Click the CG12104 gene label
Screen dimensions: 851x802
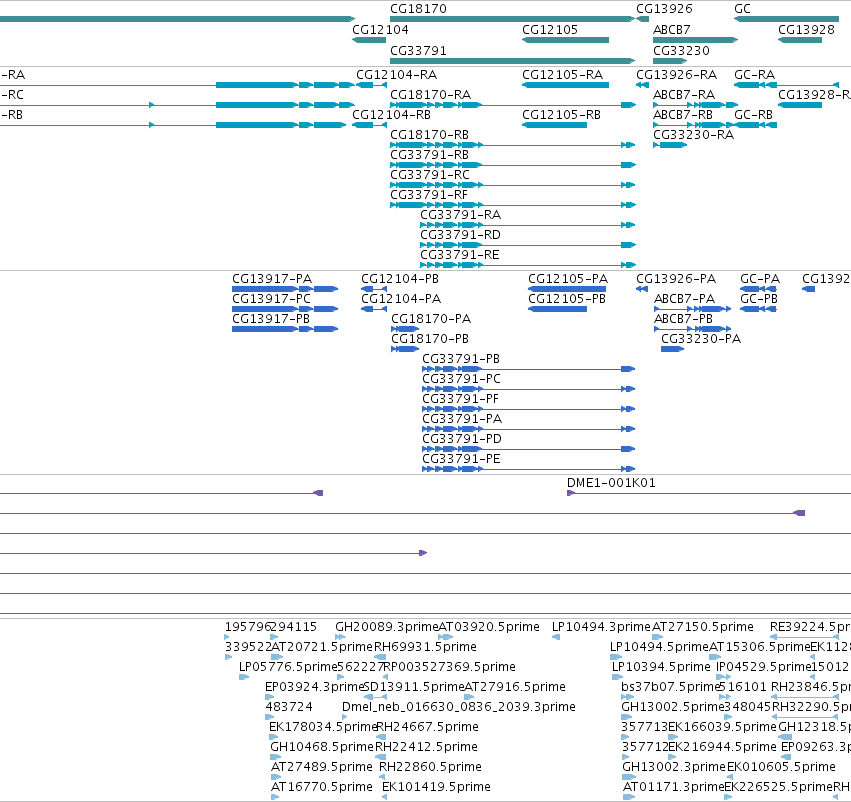[x=380, y=30]
